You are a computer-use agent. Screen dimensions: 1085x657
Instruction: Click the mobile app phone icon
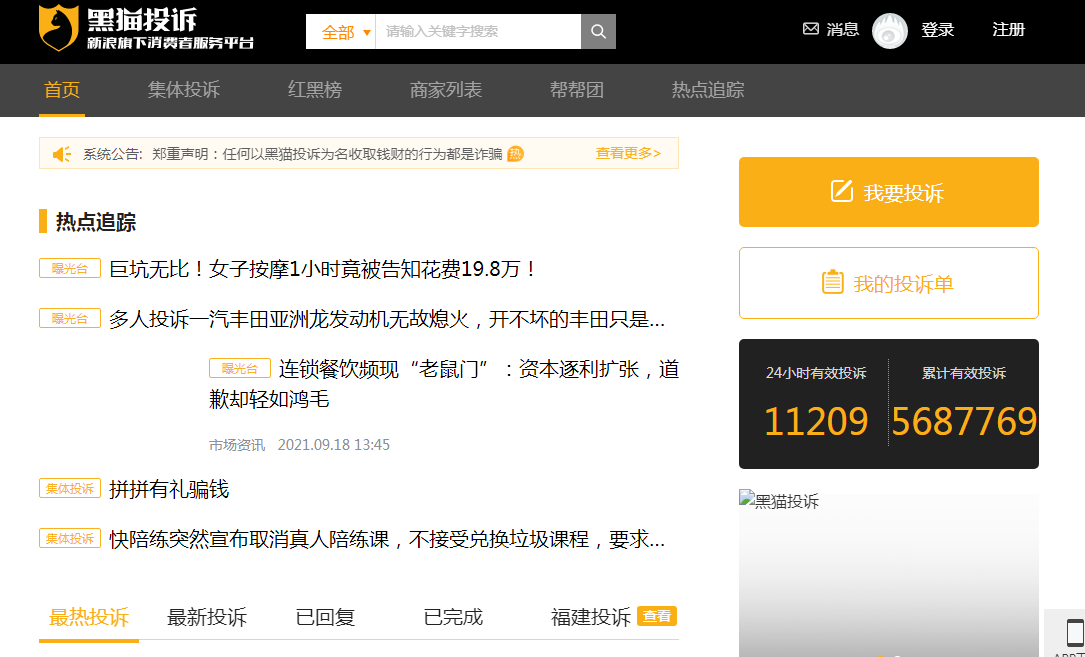[x=1075, y=633]
